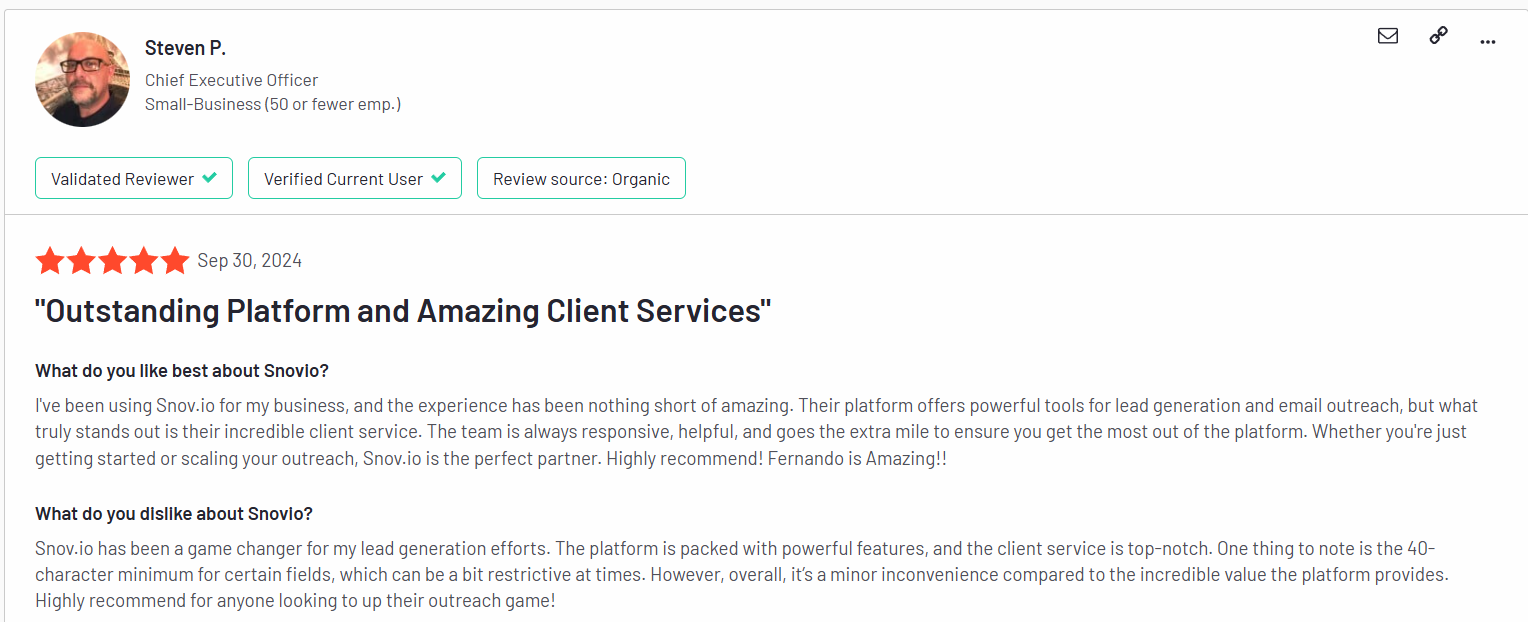Click the envelope share icon
The width and height of the screenshot is (1528, 622).
(x=1387, y=35)
